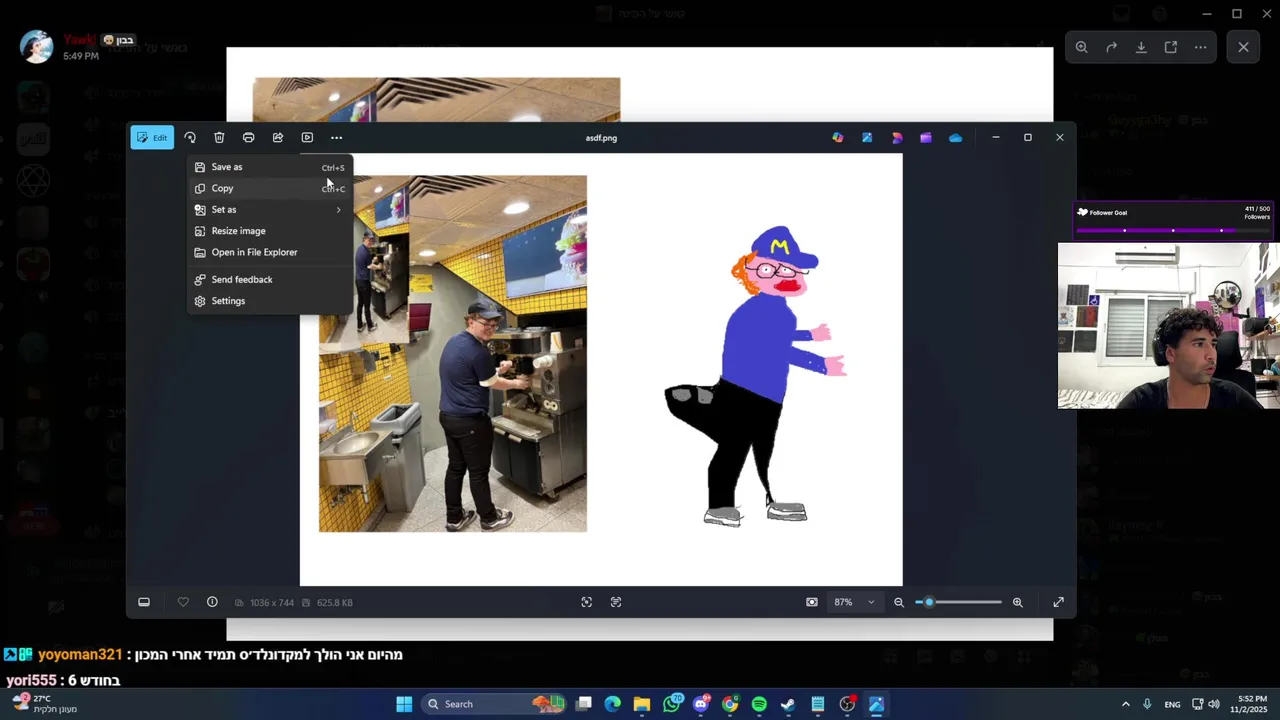
Task: Open Steam from the taskbar
Action: 788,704
